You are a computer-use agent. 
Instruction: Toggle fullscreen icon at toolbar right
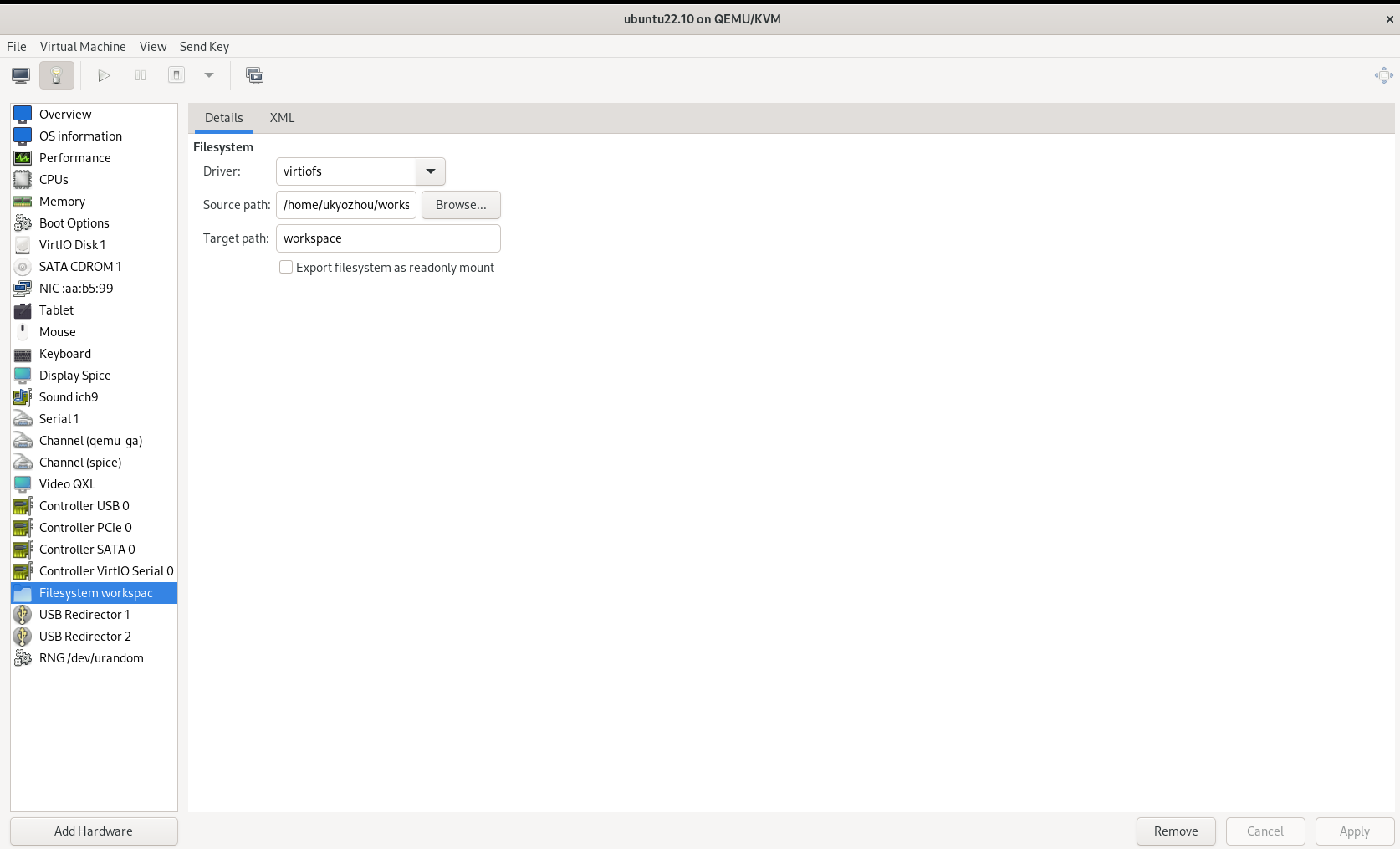tap(1383, 76)
